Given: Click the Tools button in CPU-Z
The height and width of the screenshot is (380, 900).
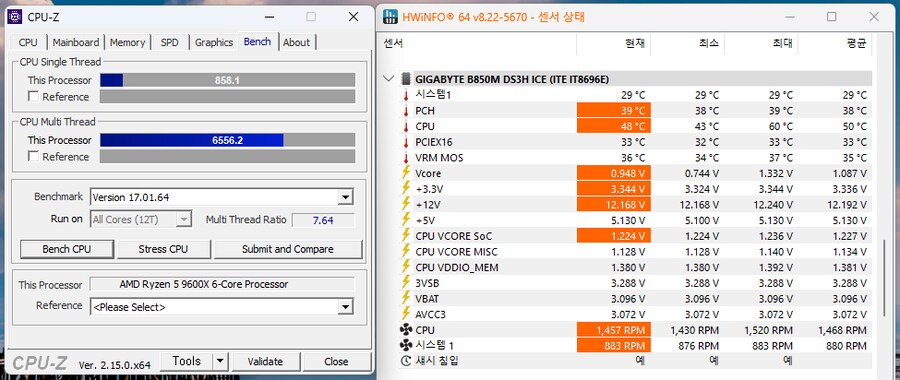Looking at the screenshot, I should click(187, 362).
